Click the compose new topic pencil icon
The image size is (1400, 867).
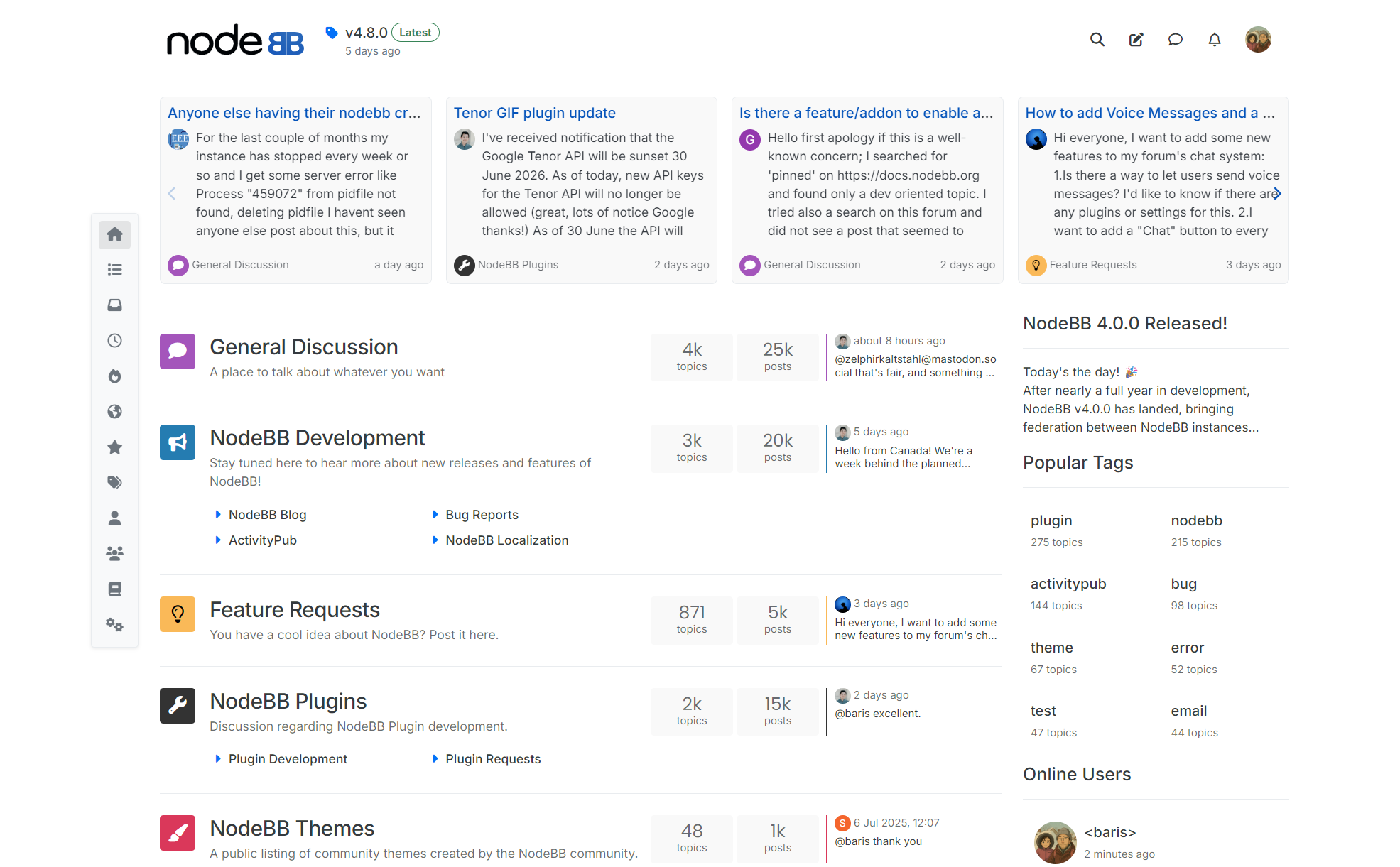click(x=1136, y=40)
